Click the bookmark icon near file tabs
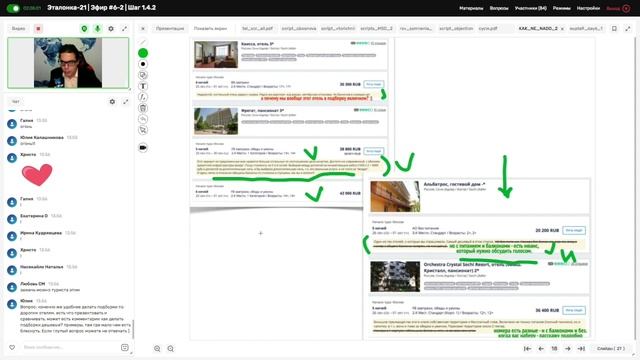Image resolution: width=640 pixels, height=360 pixels. click(x=614, y=29)
